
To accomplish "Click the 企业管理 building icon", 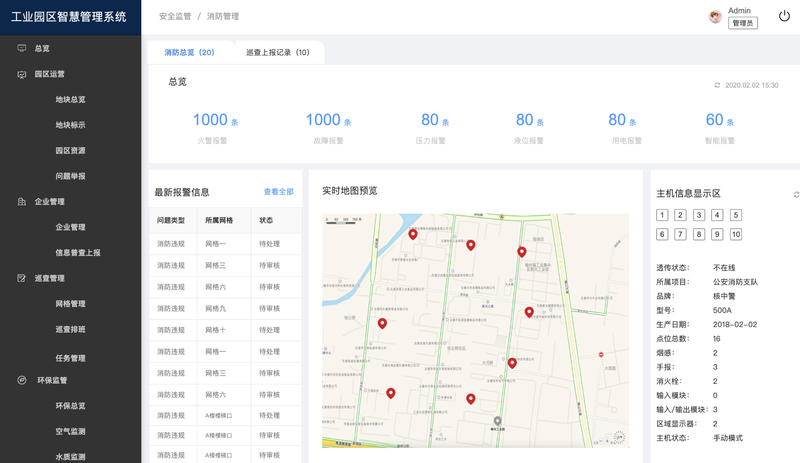I will click(x=22, y=202).
